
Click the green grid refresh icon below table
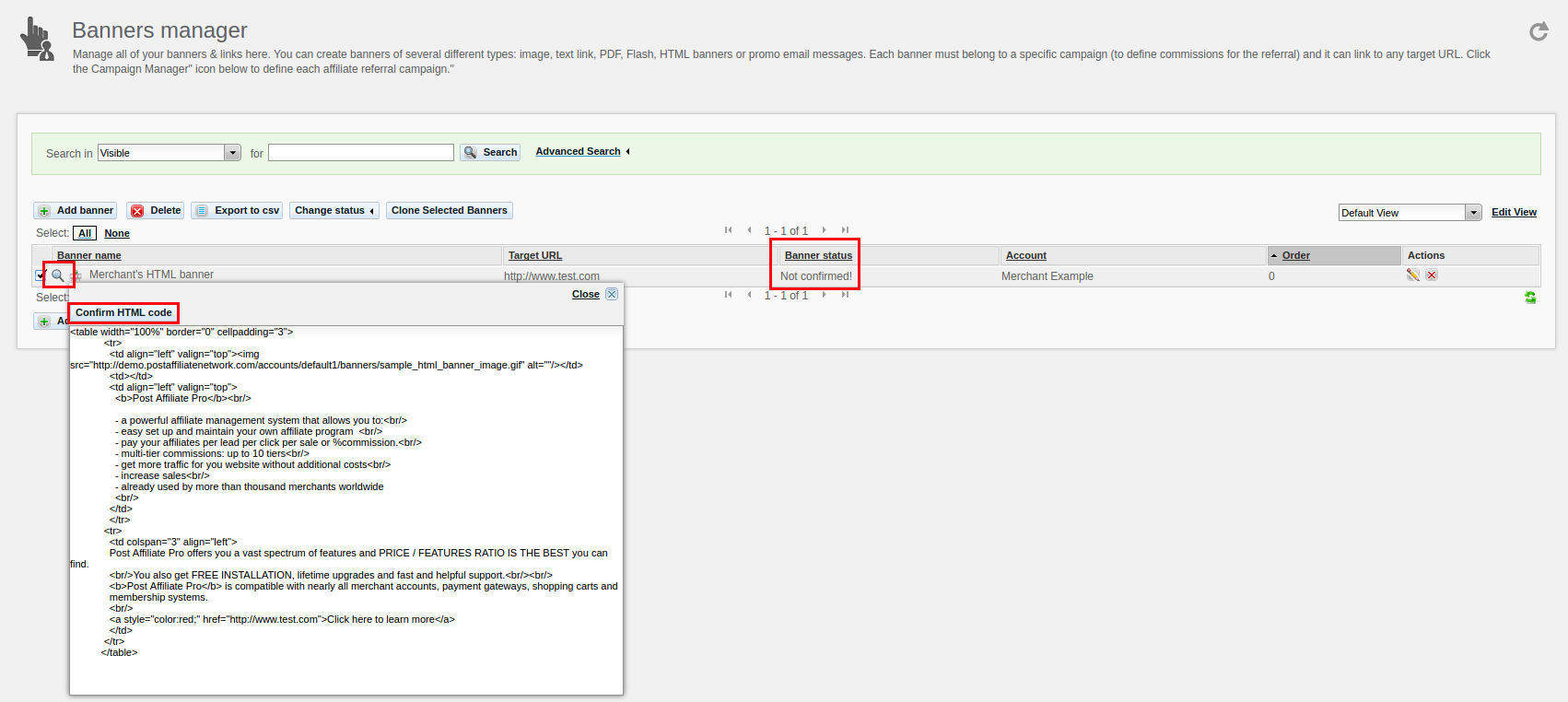point(1530,298)
